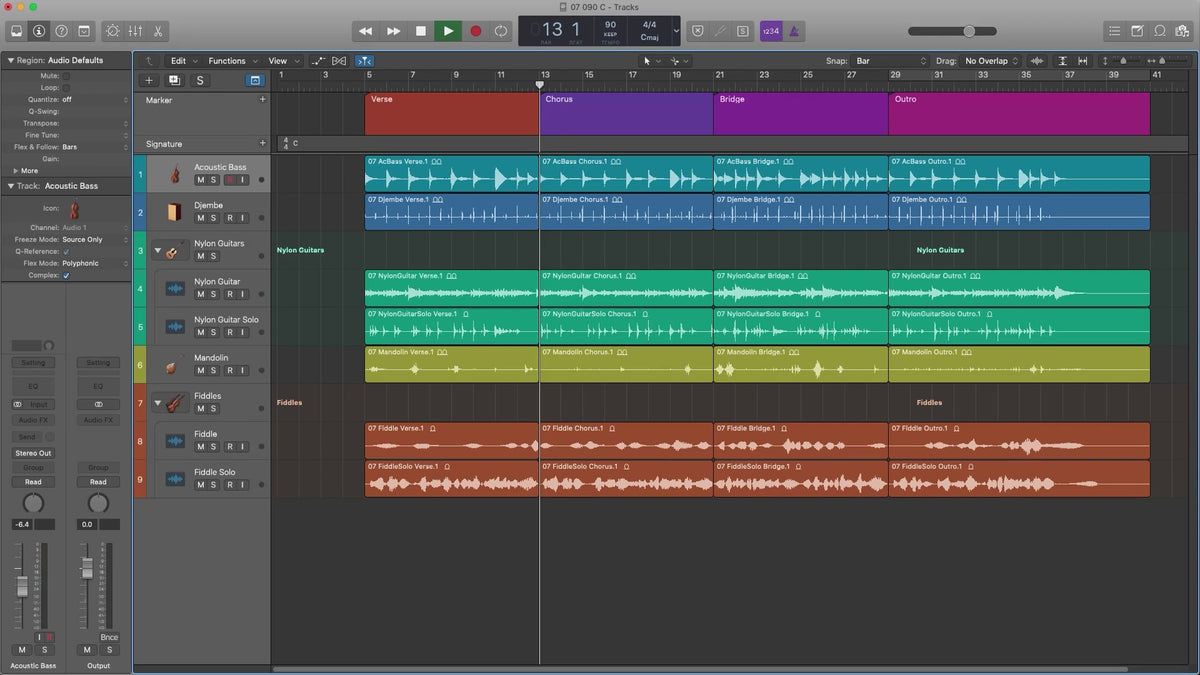Open the Snap dropdown set to Bar
The height and width of the screenshot is (675, 1200).
[x=889, y=61]
